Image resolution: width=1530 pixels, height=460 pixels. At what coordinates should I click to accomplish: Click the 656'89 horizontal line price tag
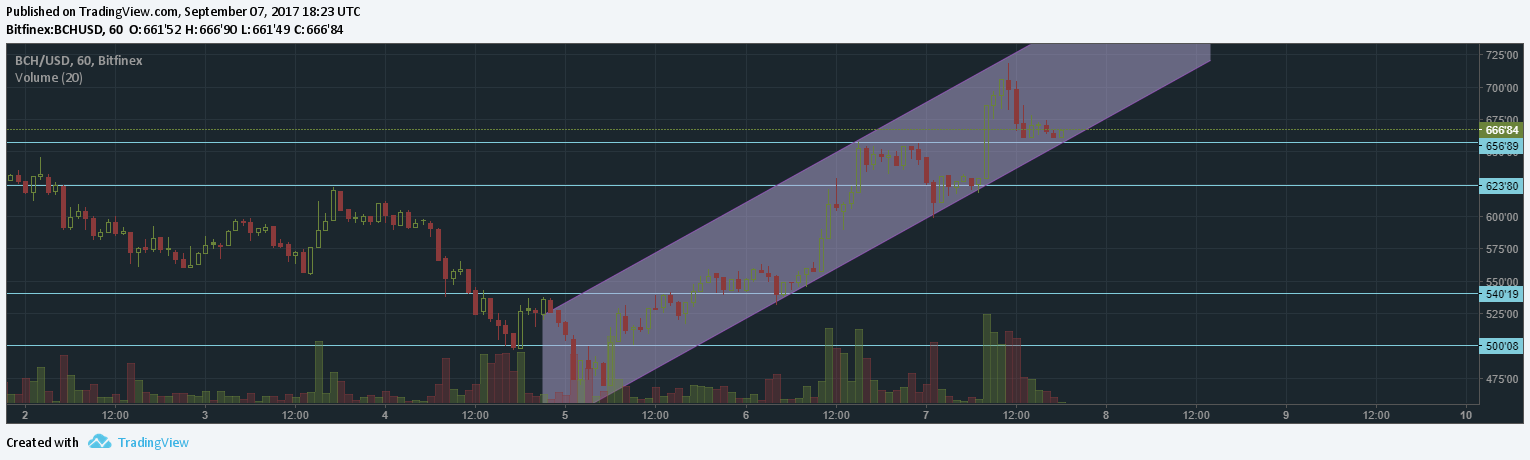tap(1502, 145)
